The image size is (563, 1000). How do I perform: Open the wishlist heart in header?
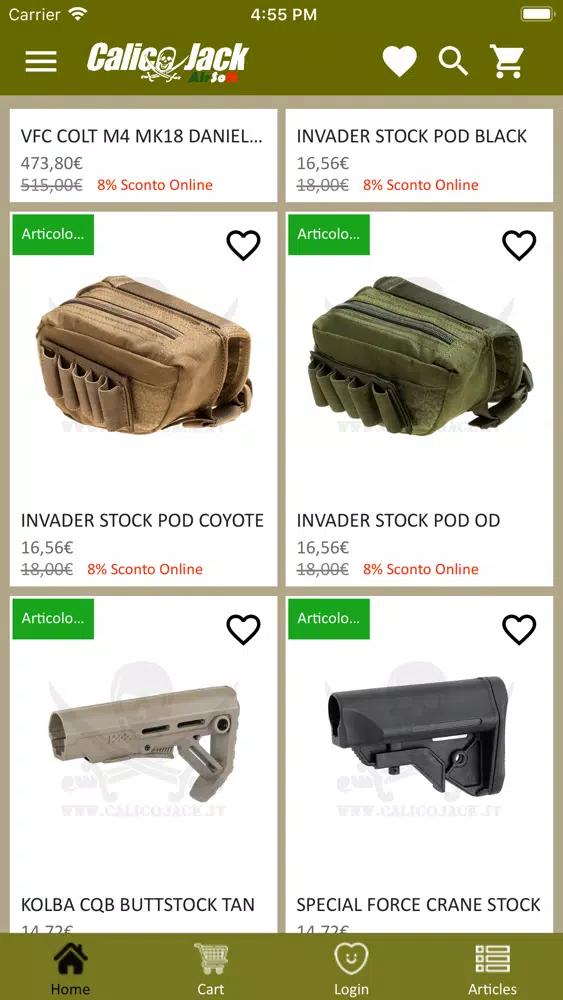pyautogui.click(x=399, y=62)
